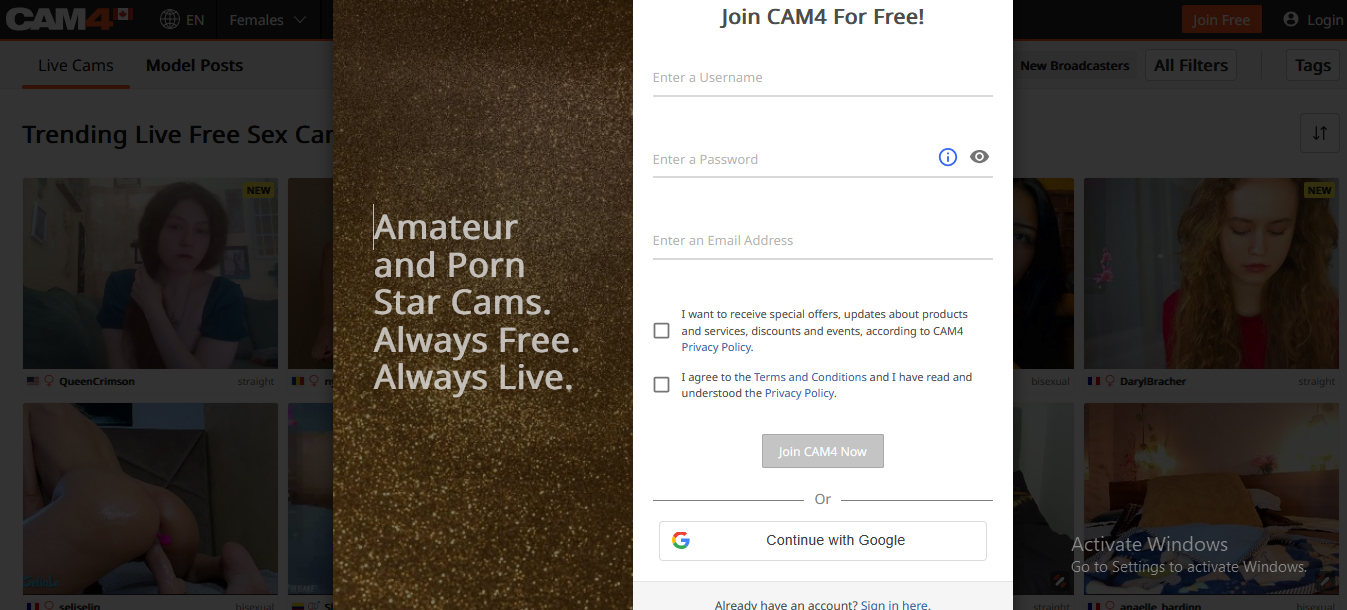Viewport: 1347px width, 610px height.
Task: Select the Login user icon
Action: [1290, 19]
